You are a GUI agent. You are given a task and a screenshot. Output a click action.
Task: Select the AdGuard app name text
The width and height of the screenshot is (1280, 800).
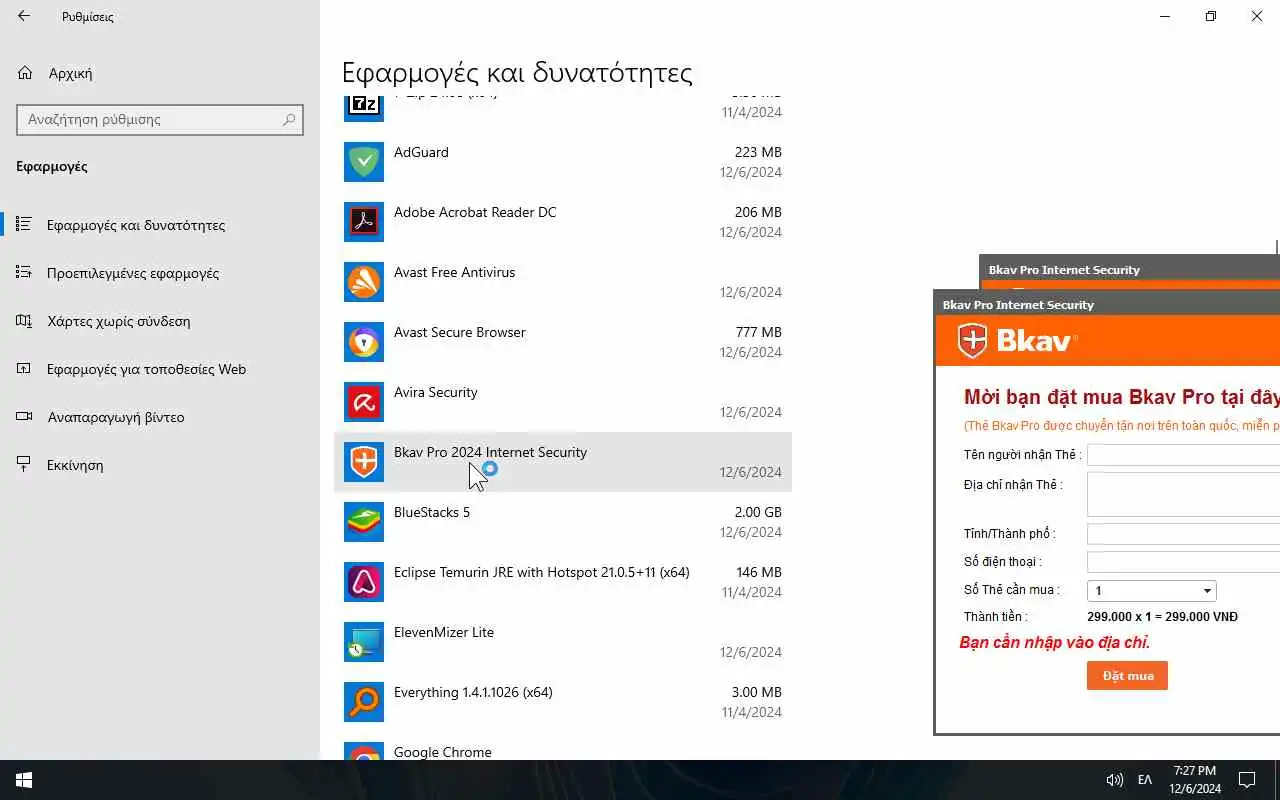click(421, 152)
